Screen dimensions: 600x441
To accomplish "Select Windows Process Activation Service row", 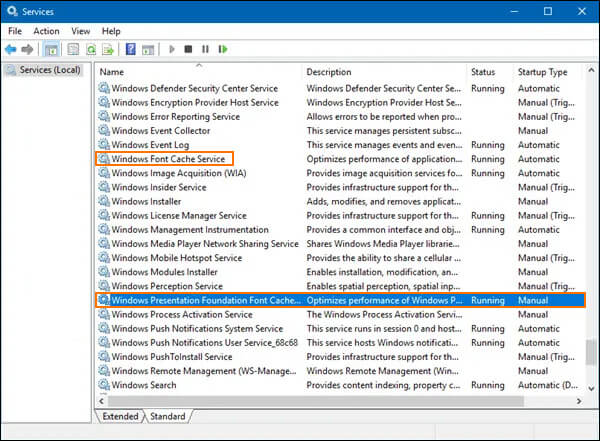I will [340, 314].
